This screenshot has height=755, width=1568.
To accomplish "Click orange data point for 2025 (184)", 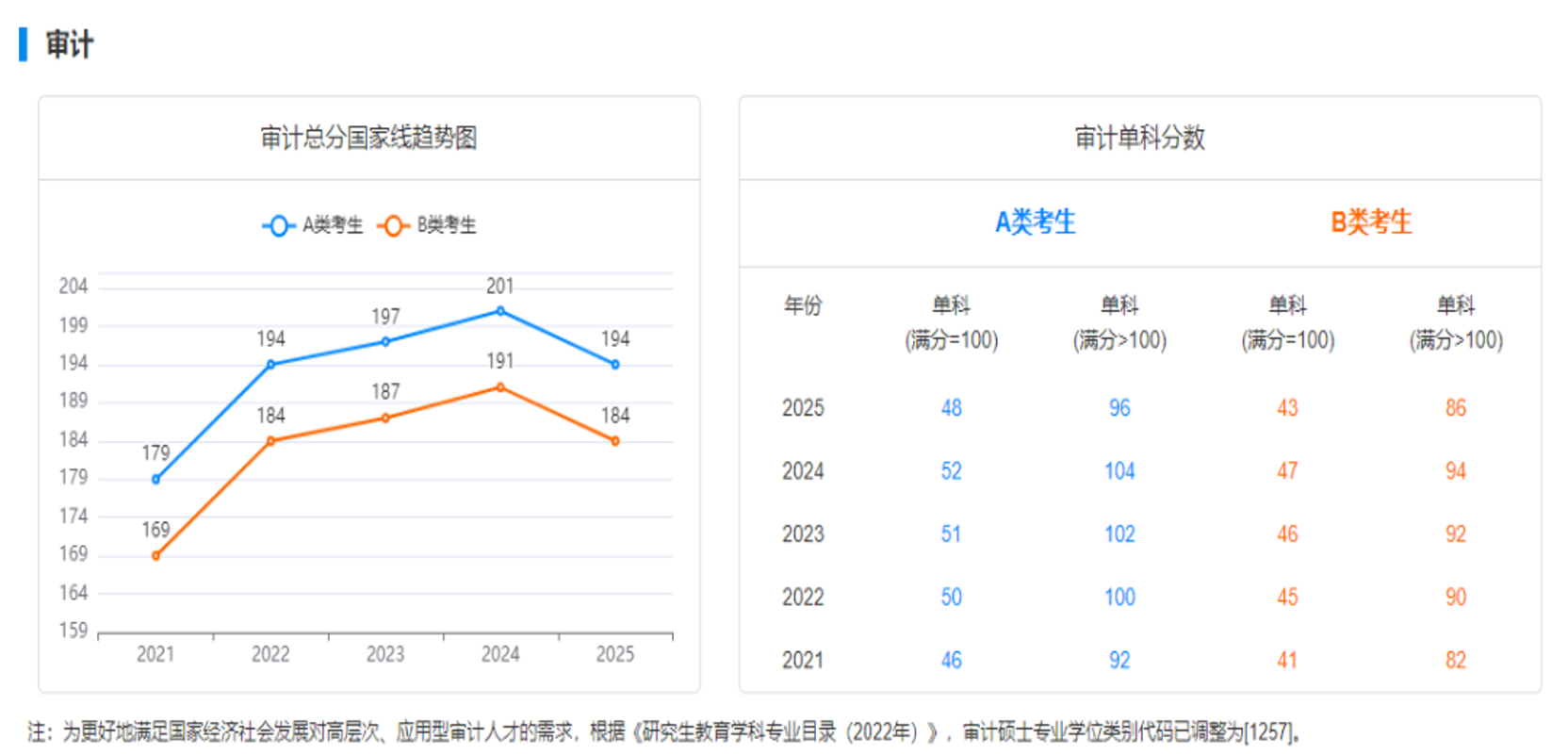I will pyautogui.click(x=615, y=441).
